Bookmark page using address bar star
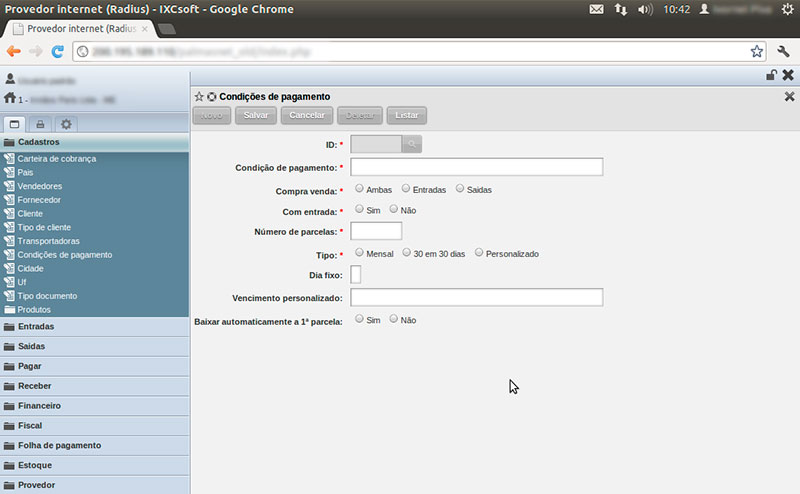Image resolution: width=800 pixels, height=494 pixels. tap(757, 51)
